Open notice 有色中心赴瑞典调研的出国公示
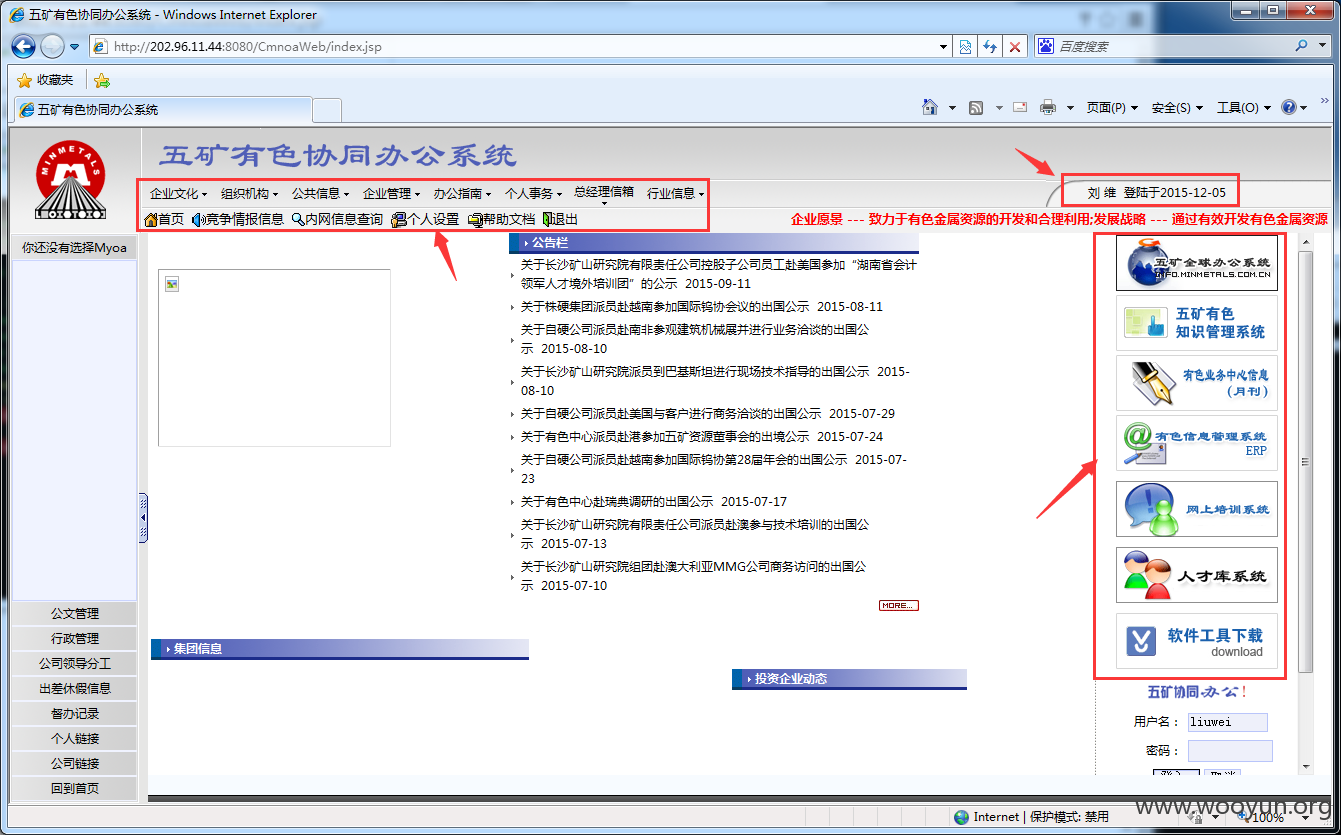 654,502
